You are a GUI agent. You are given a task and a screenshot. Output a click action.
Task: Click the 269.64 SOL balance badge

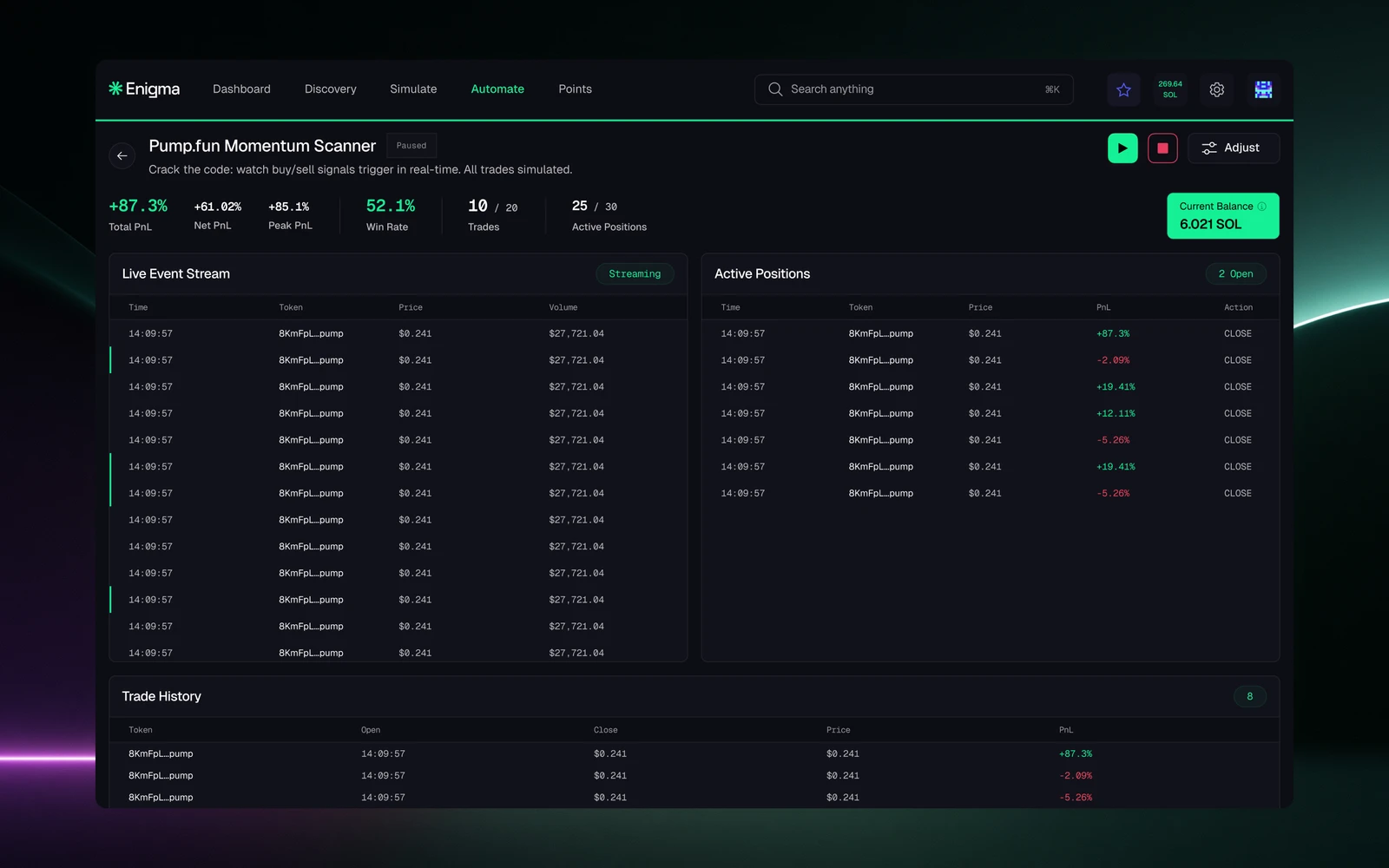(x=1169, y=89)
